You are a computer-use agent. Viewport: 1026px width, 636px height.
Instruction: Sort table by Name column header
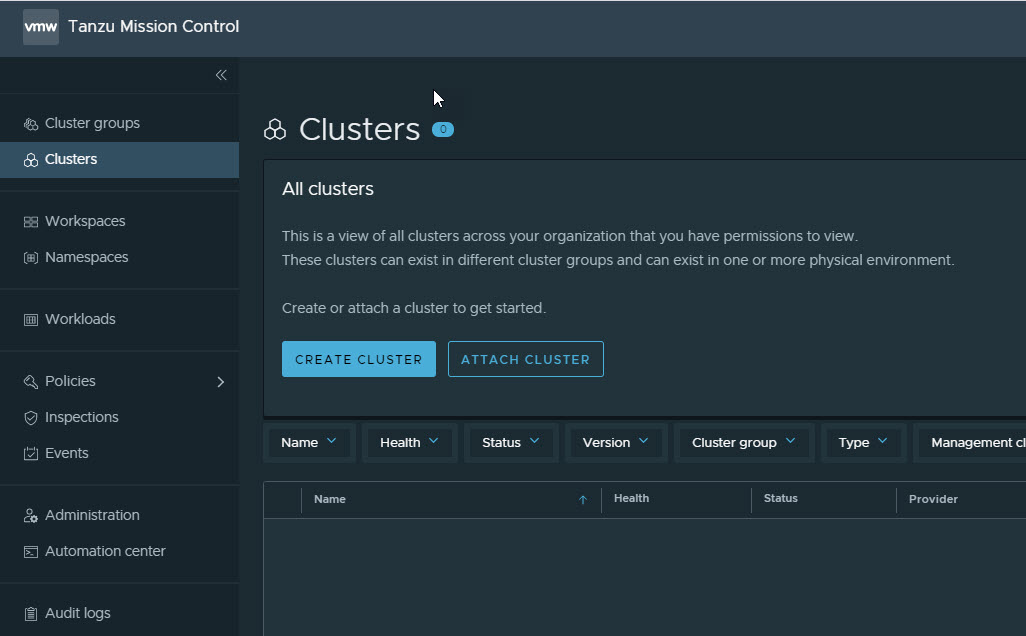coord(330,499)
